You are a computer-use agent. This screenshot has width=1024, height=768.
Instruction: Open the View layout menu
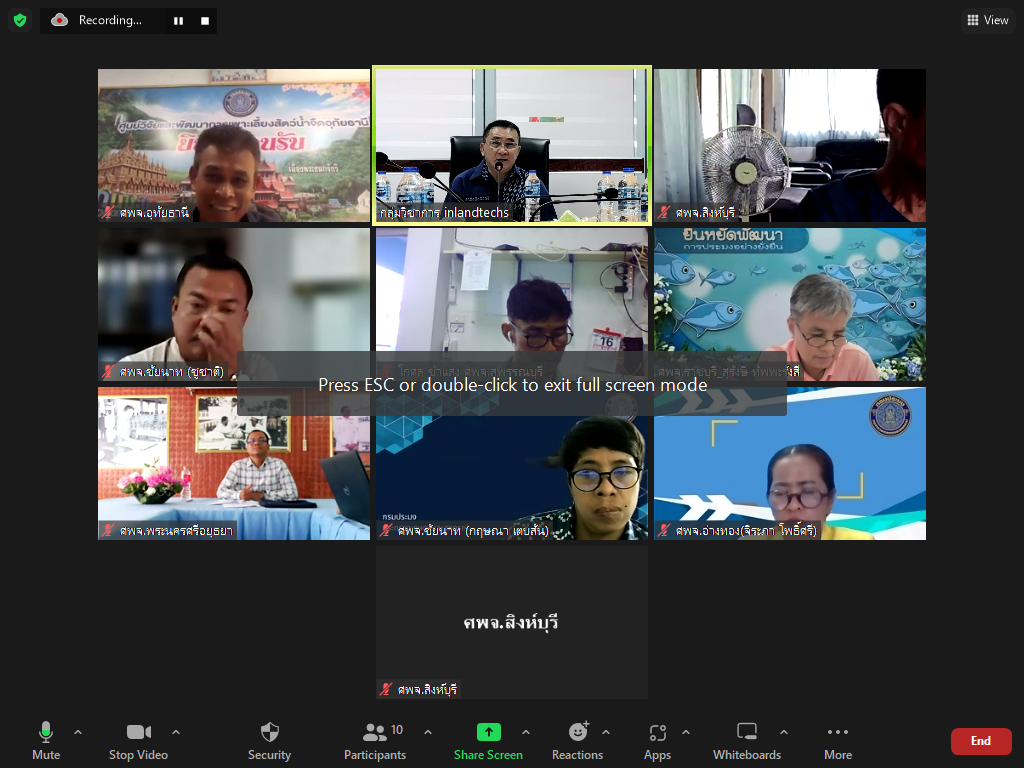pos(987,20)
